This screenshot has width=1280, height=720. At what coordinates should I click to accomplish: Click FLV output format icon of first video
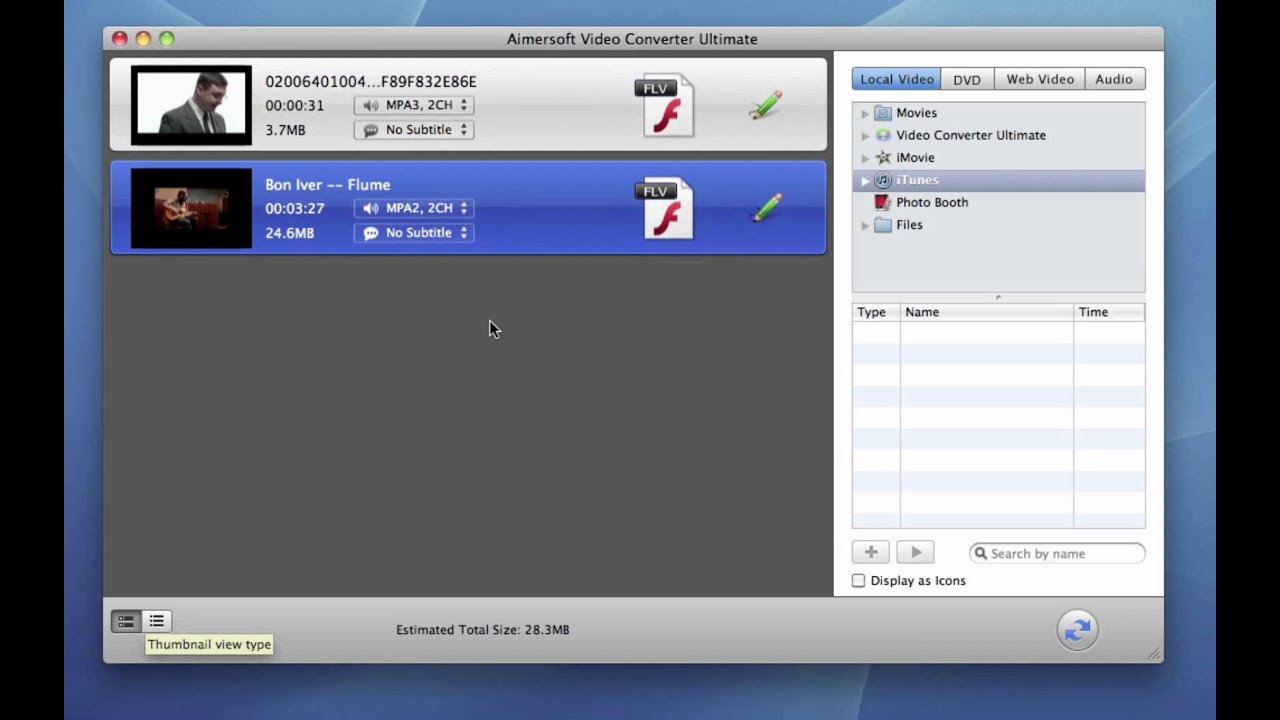coord(665,105)
